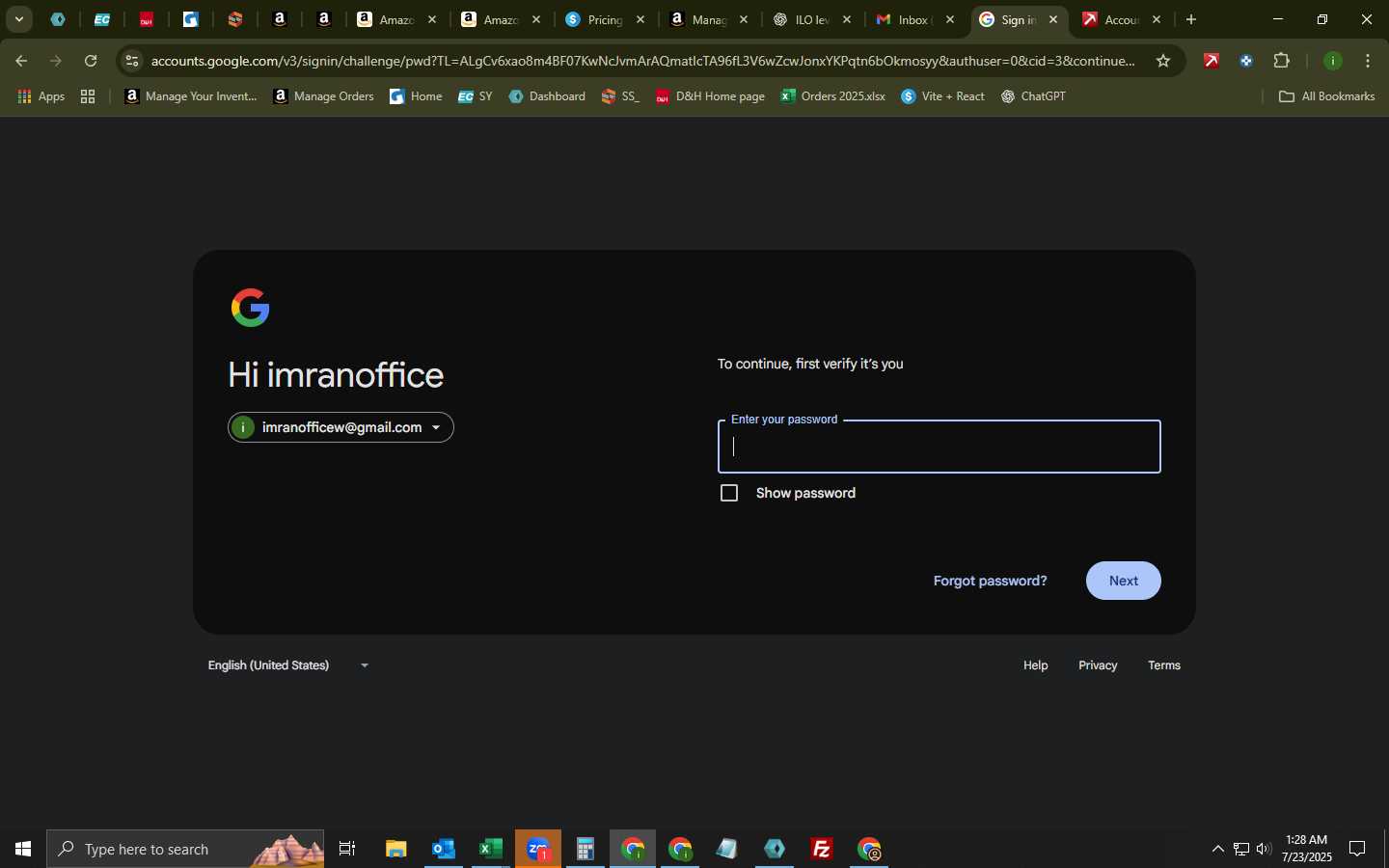1389x868 pixels.
Task: Open the Terms link in the footer
Action: [1164, 665]
